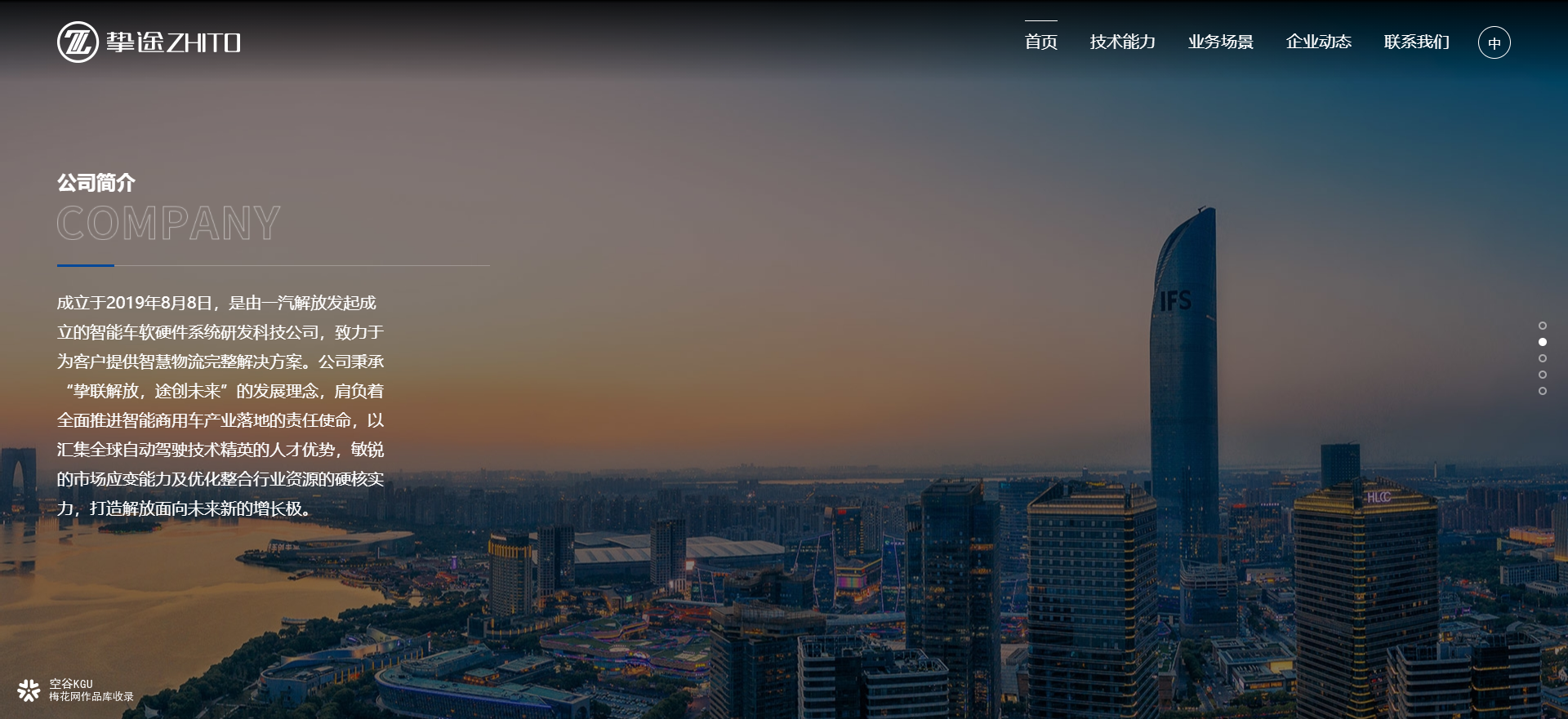This screenshot has height=719, width=1568.
Task: Open the 业务场景 navigation item
Action: (1221, 42)
